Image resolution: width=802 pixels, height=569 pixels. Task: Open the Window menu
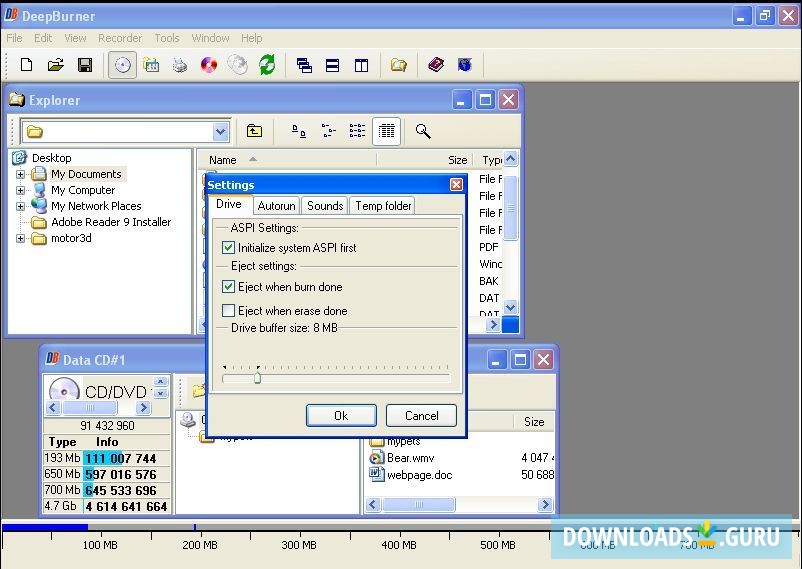click(x=210, y=38)
